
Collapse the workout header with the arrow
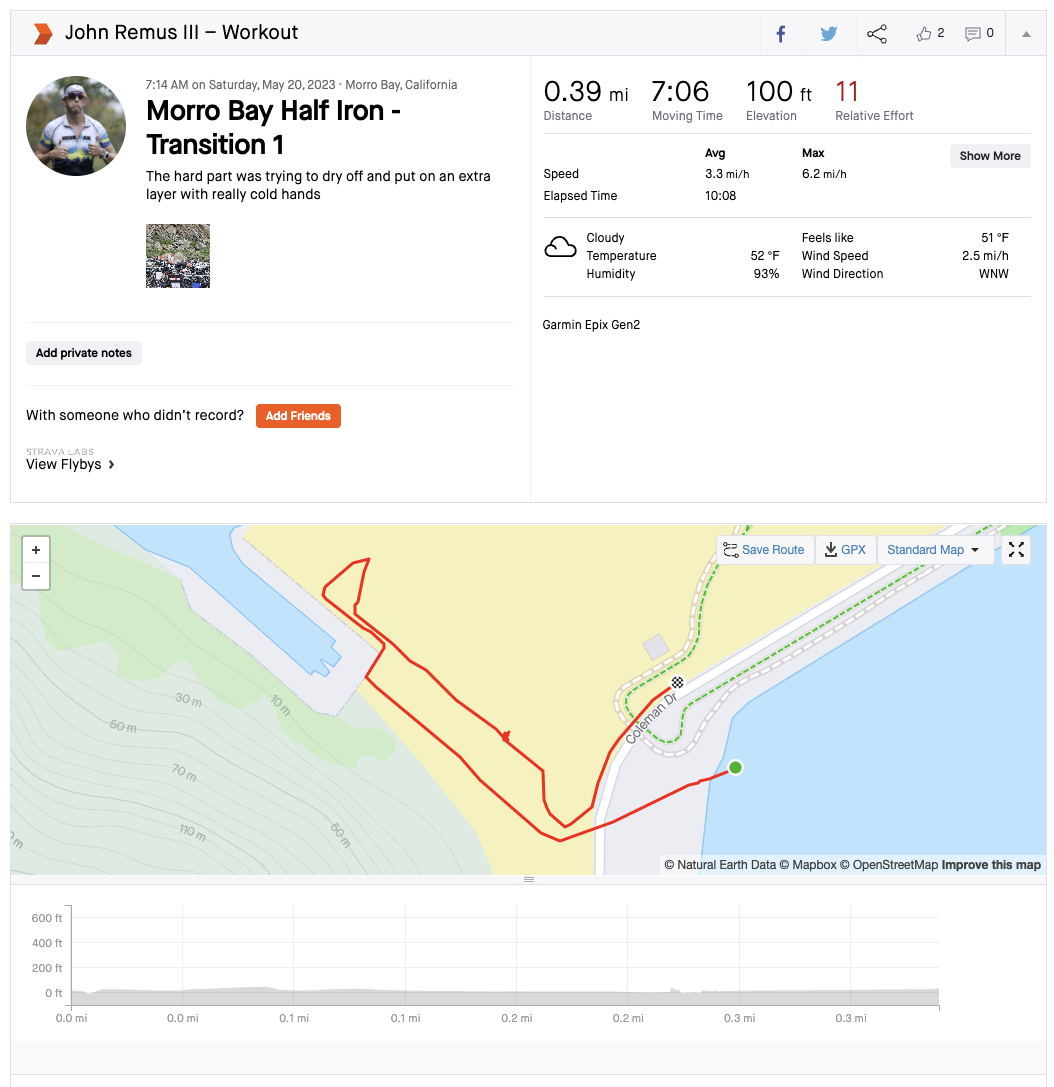(x=1026, y=34)
